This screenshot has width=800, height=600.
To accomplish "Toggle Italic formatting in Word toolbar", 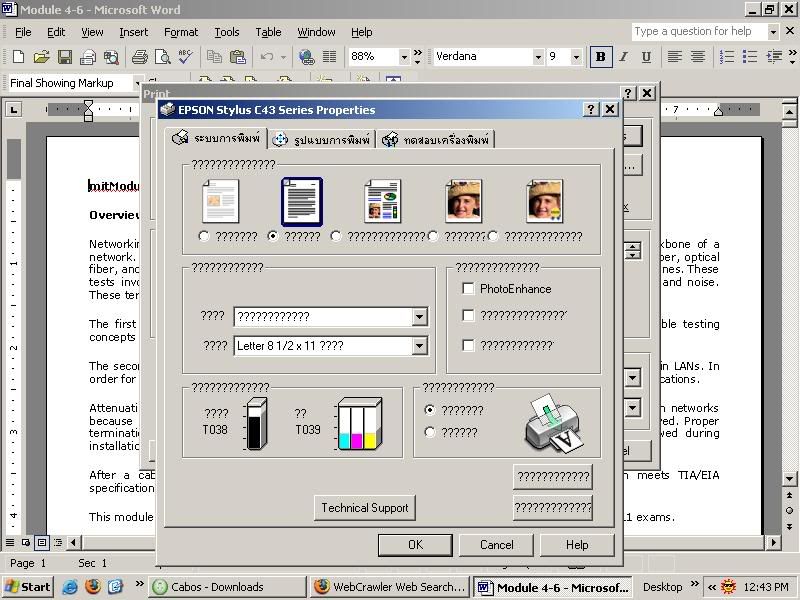I will click(623, 57).
